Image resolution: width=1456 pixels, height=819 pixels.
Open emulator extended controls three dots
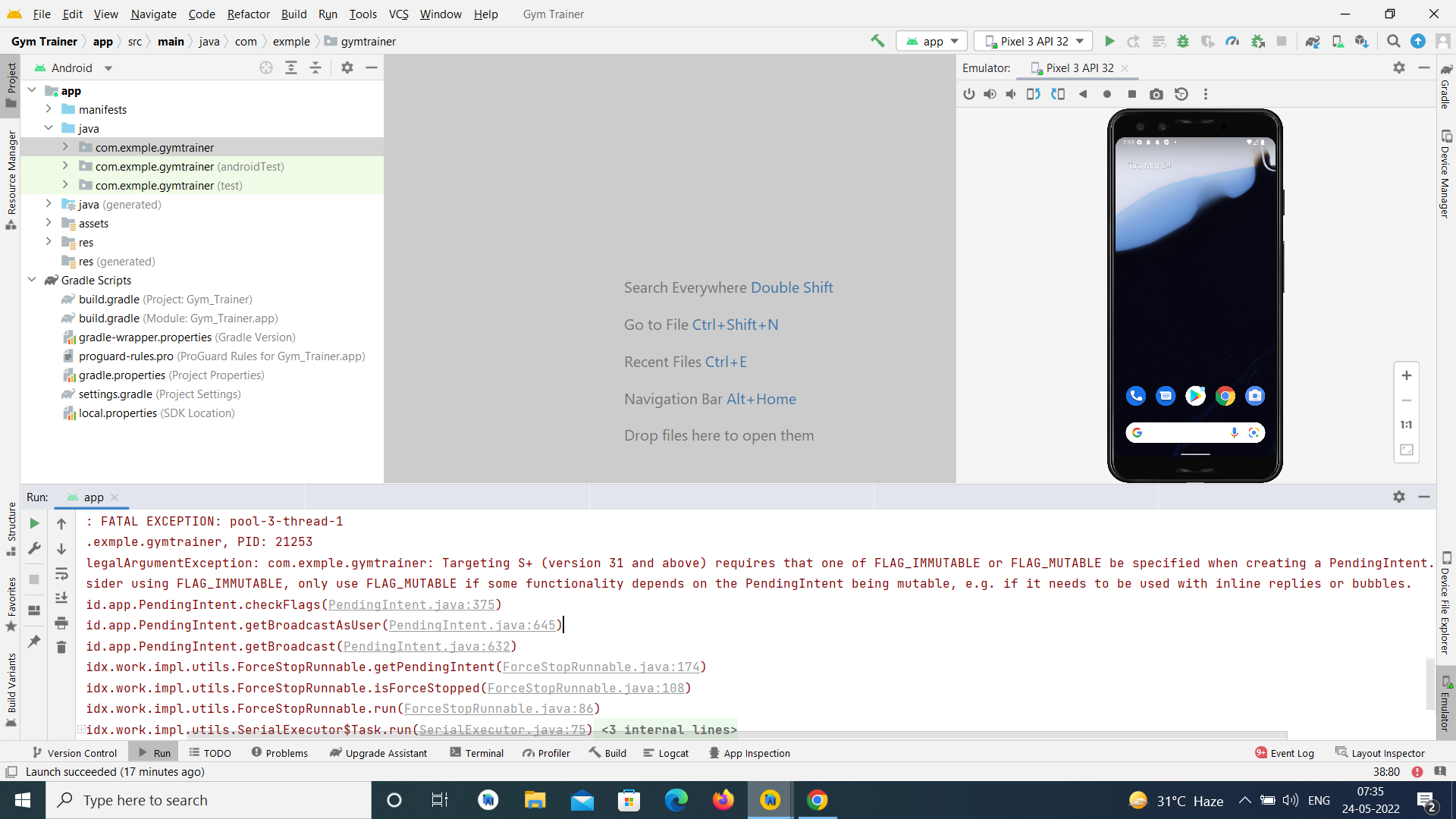pos(1206,94)
